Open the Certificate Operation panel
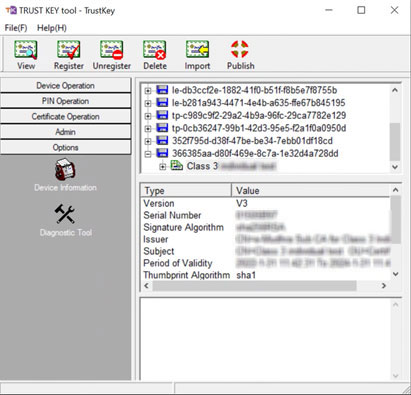This screenshot has height=395, width=411. click(x=65, y=116)
